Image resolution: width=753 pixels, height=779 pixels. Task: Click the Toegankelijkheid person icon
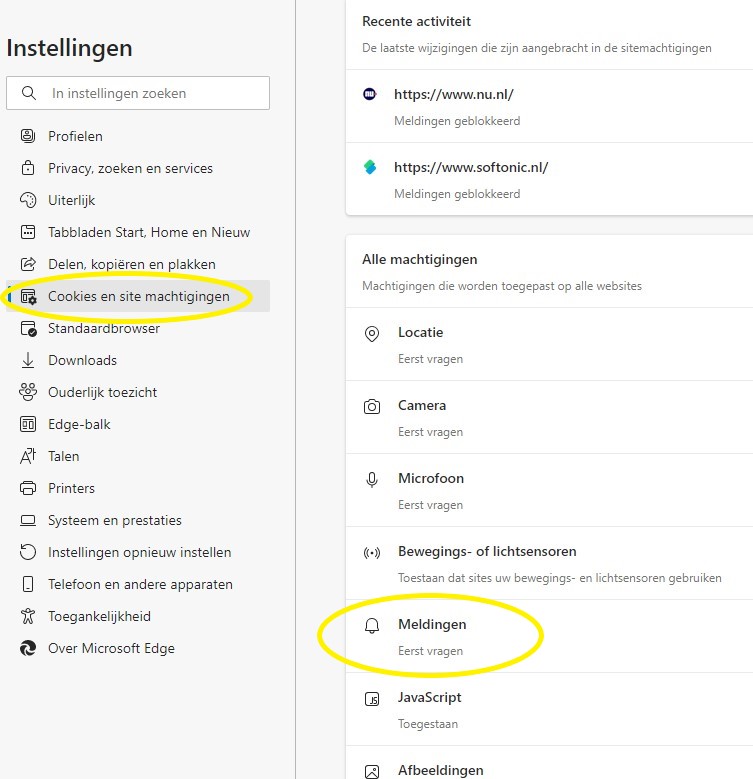pos(28,616)
